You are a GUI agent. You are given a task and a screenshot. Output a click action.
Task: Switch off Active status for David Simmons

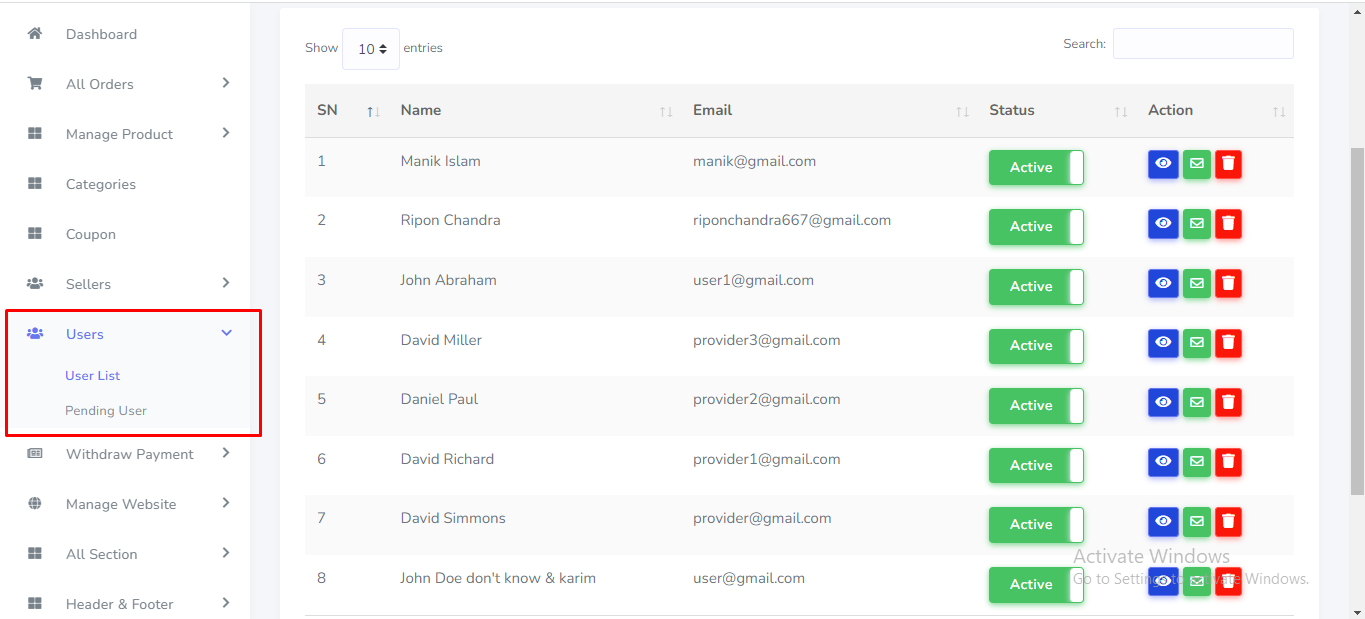pos(1035,525)
